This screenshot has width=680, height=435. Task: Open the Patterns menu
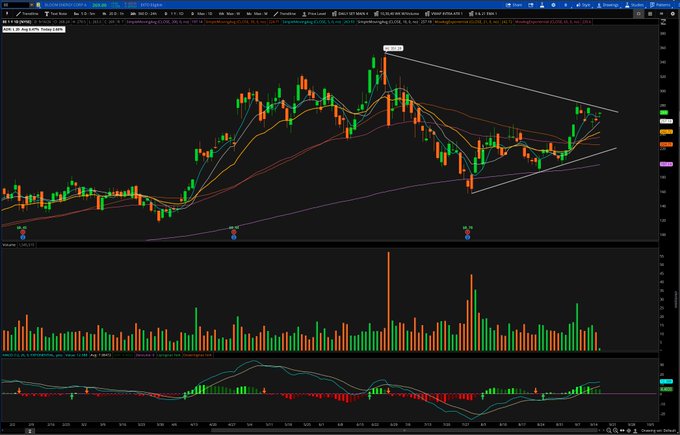point(660,5)
